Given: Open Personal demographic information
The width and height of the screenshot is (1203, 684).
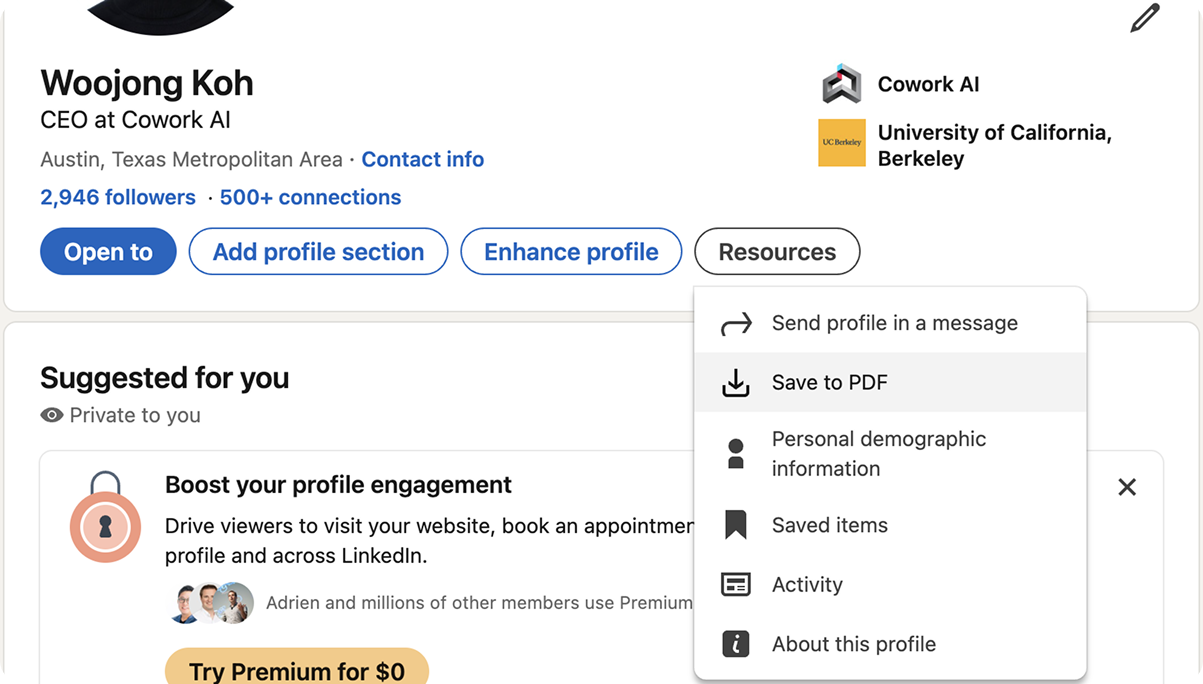Looking at the screenshot, I should click(x=890, y=454).
